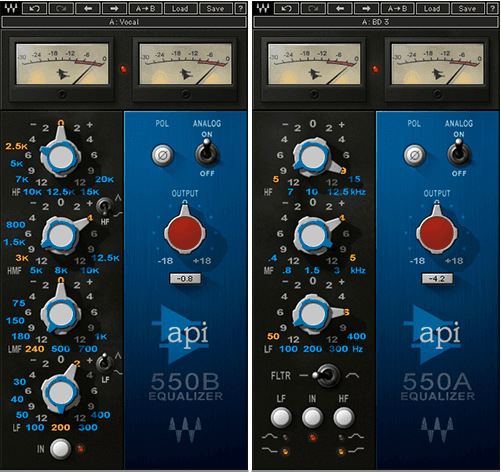Toggle the LF shelf button on 550A
This screenshot has height=472, width=501.
pos(281,417)
